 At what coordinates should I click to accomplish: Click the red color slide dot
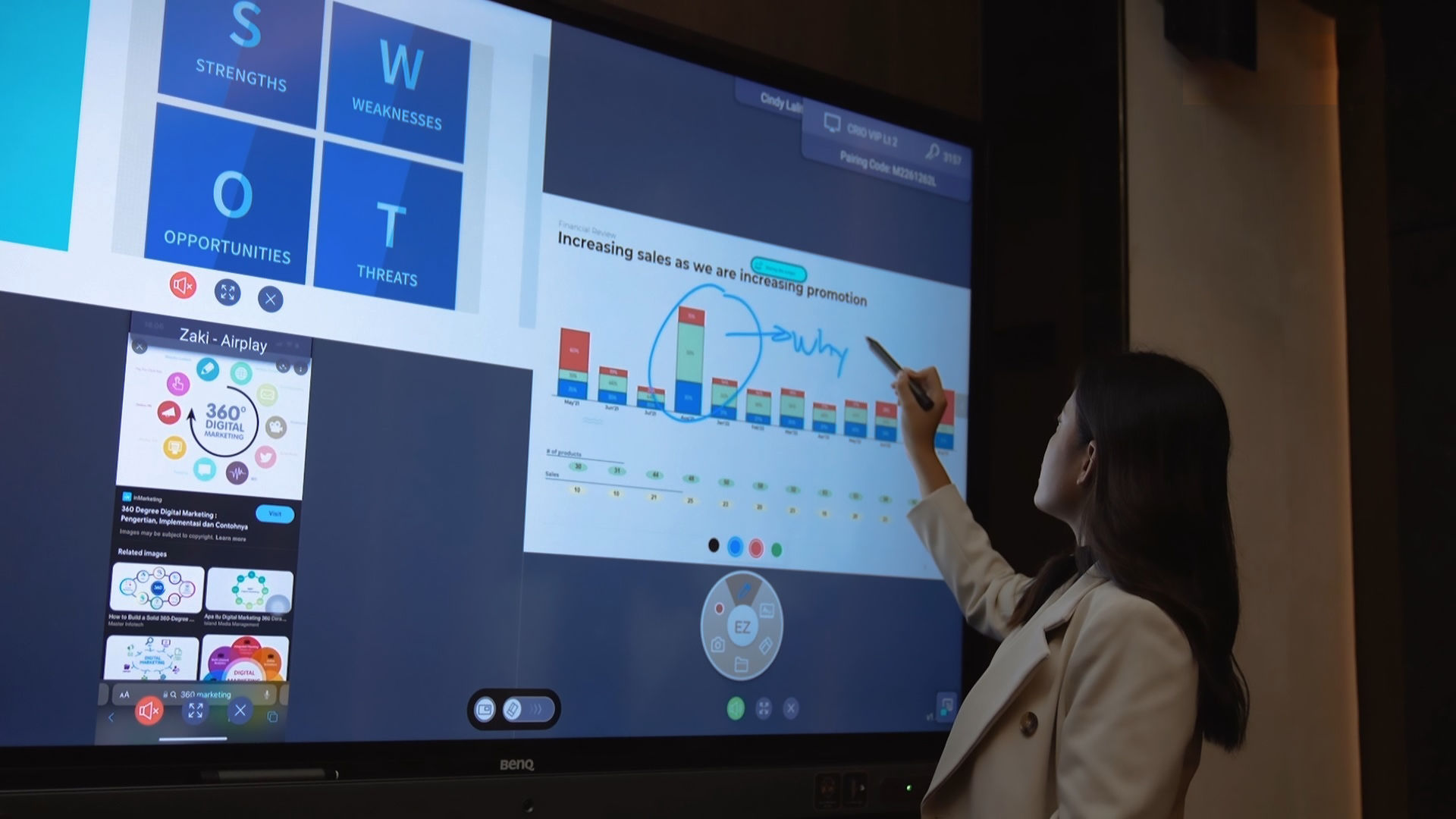pos(754,546)
